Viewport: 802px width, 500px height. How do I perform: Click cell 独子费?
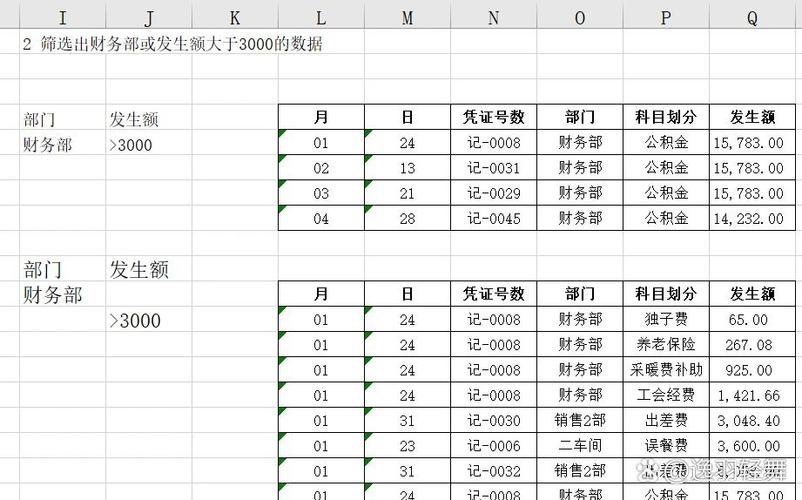coord(666,320)
